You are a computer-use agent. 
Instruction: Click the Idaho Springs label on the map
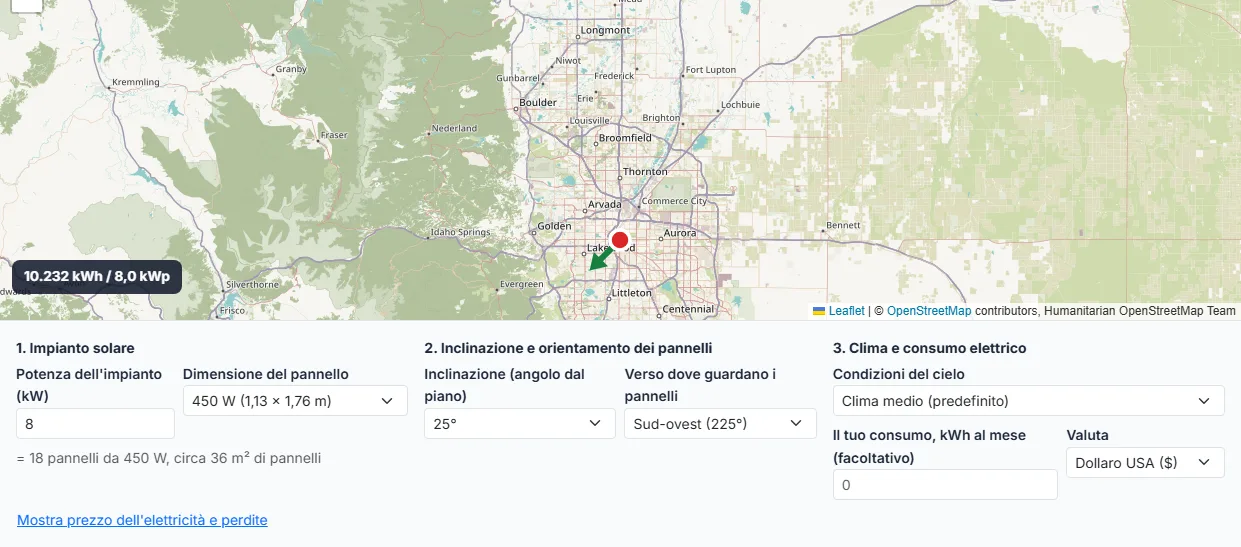coord(460,232)
